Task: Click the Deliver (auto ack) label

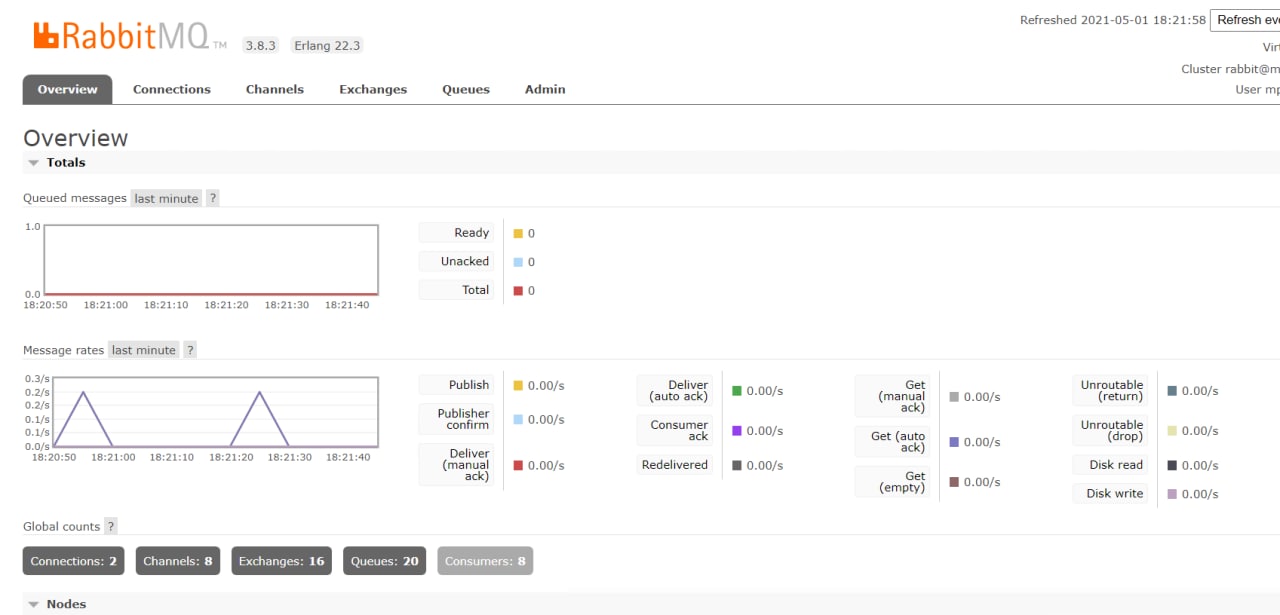Action: [675, 391]
